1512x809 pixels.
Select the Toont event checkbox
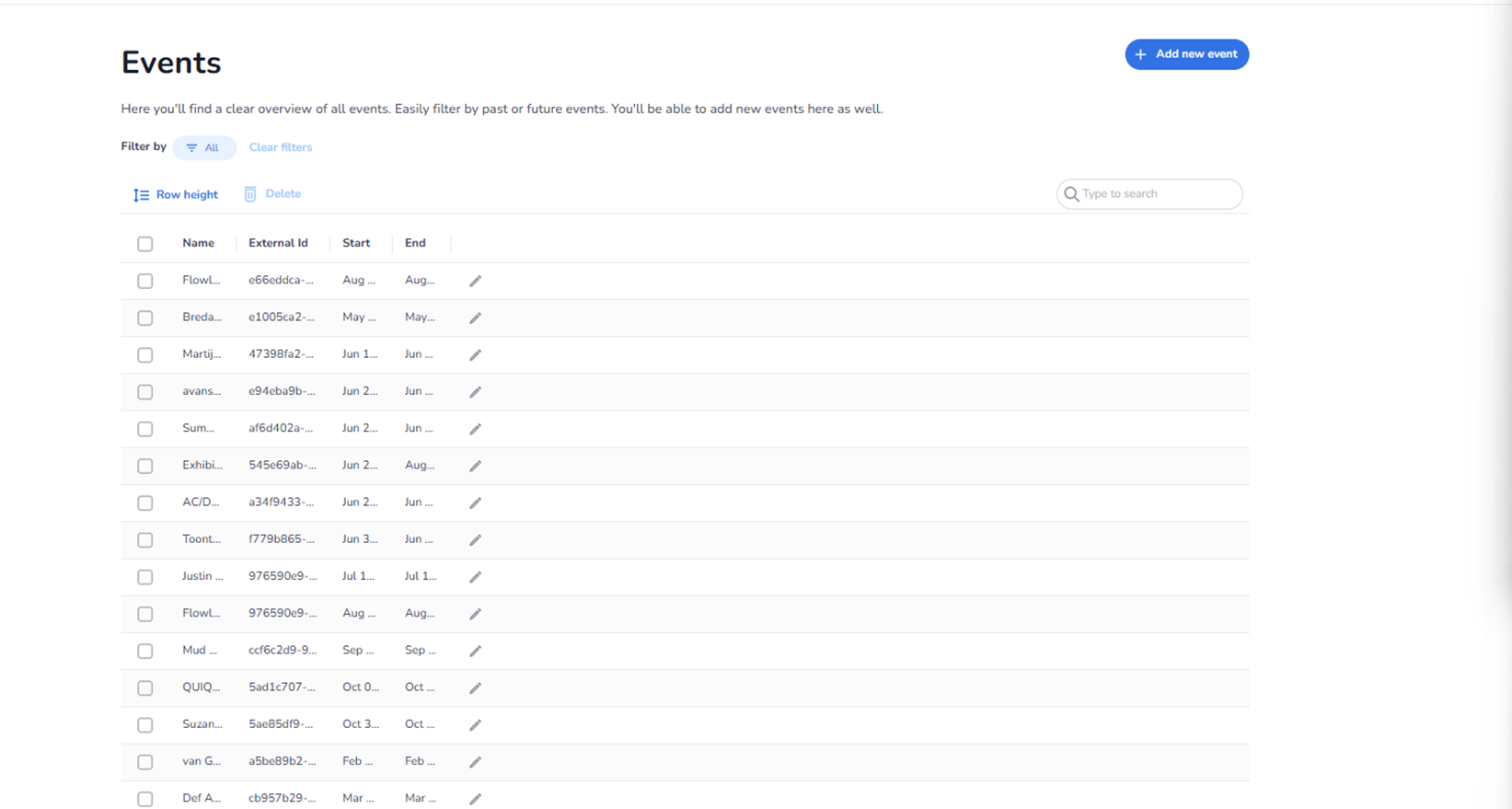[x=145, y=540]
